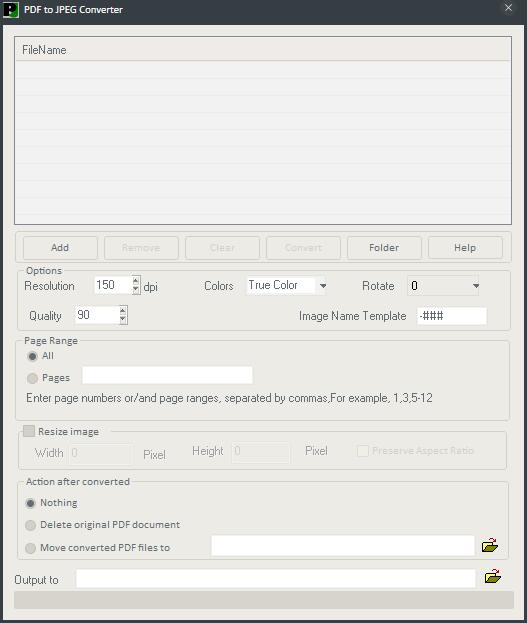The width and height of the screenshot is (527, 623).
Task: Increase the Resolution dpi value
Action: tap(136, 281)
